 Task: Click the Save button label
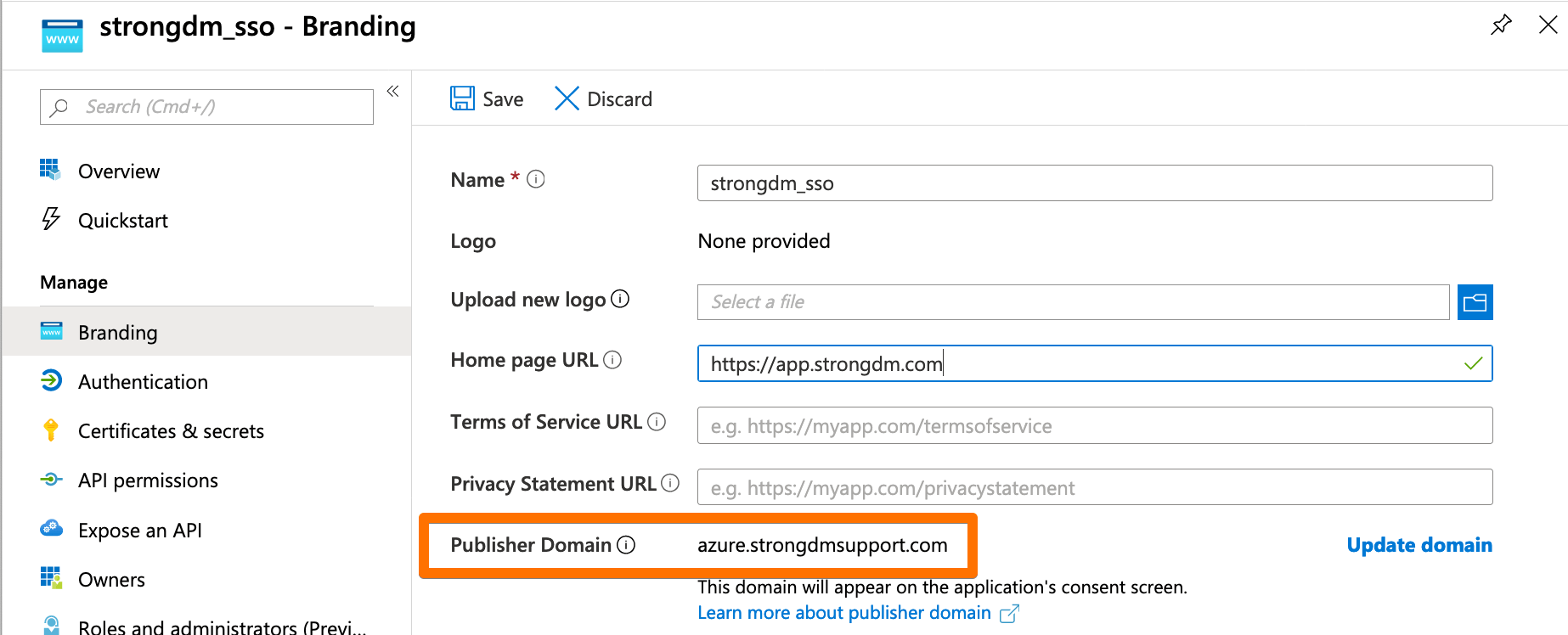[503, 99]
